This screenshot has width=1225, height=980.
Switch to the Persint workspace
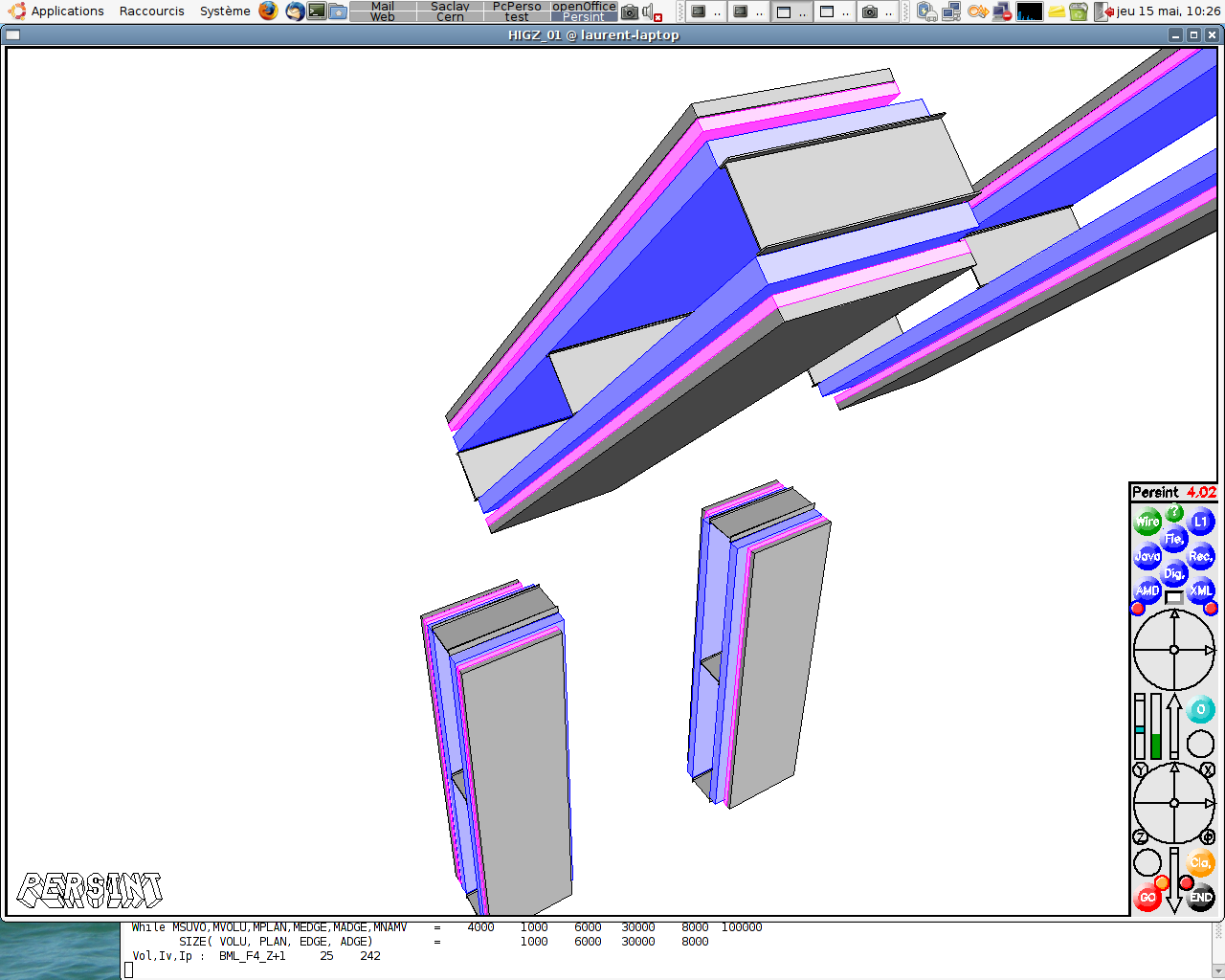click(x=584, y=17)
